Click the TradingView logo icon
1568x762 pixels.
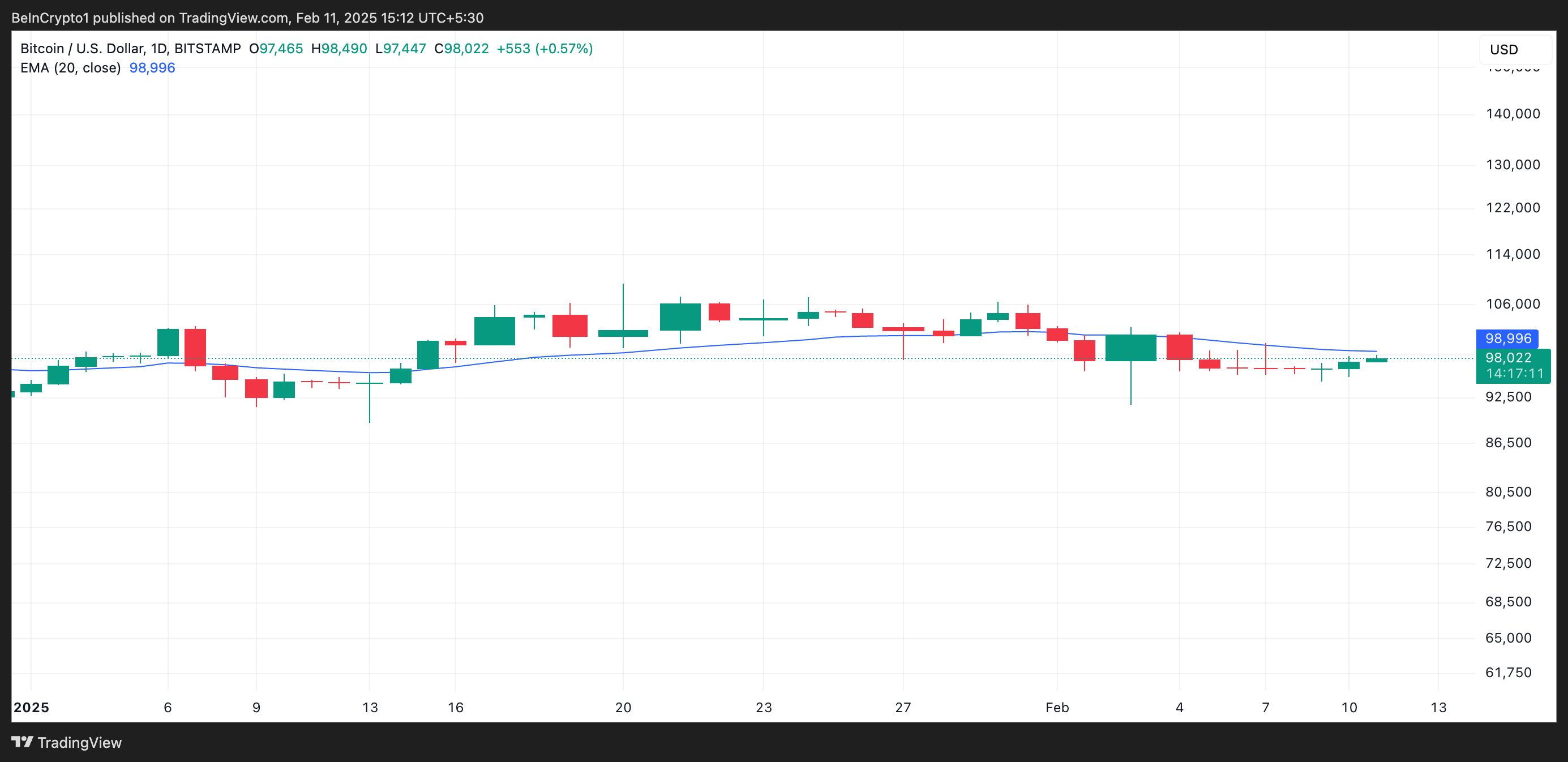click(x=22, y=742)
